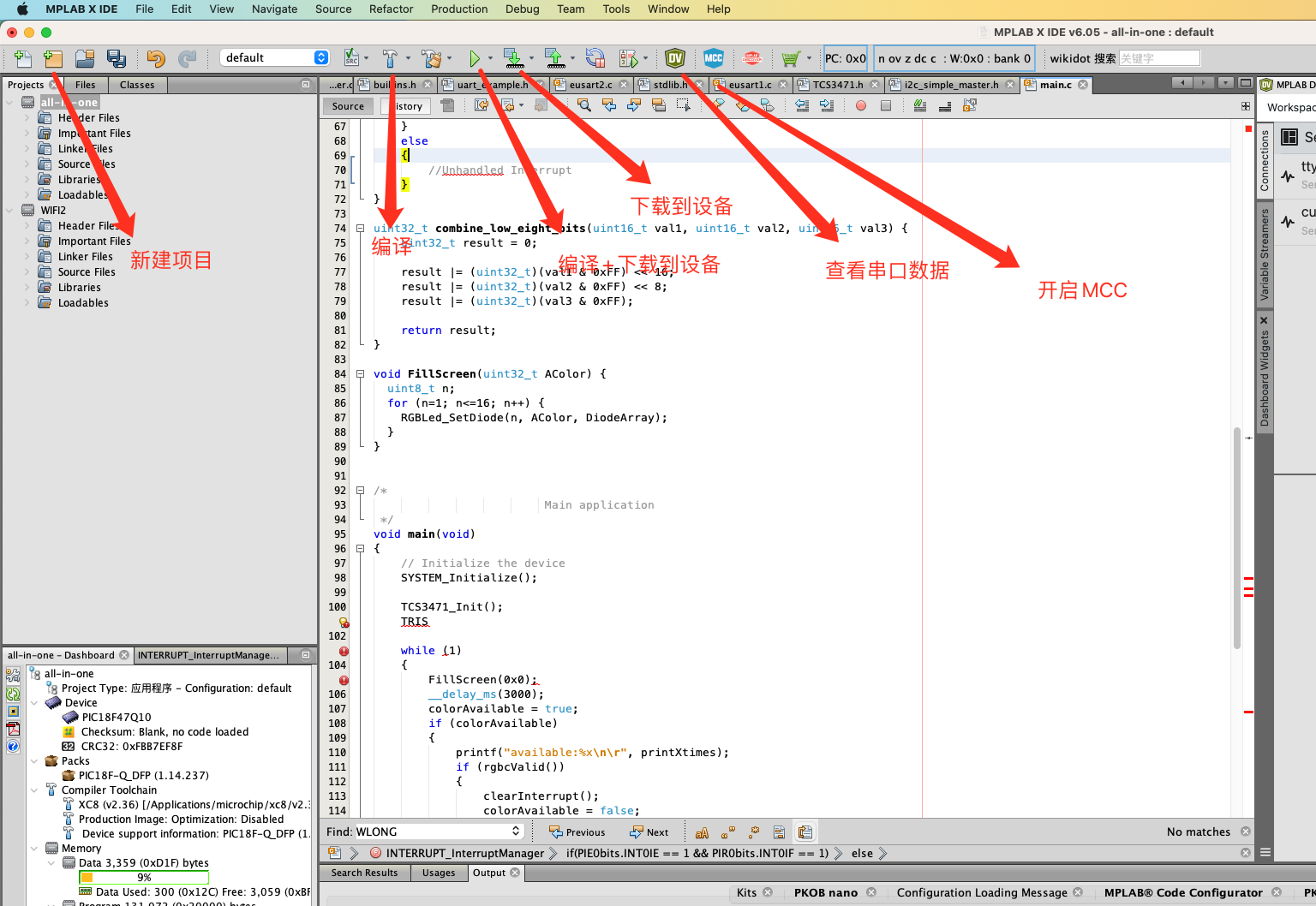Collapse main function fold at line 96
Viewport: 1316px width, 906px height.
pos(360,549)
